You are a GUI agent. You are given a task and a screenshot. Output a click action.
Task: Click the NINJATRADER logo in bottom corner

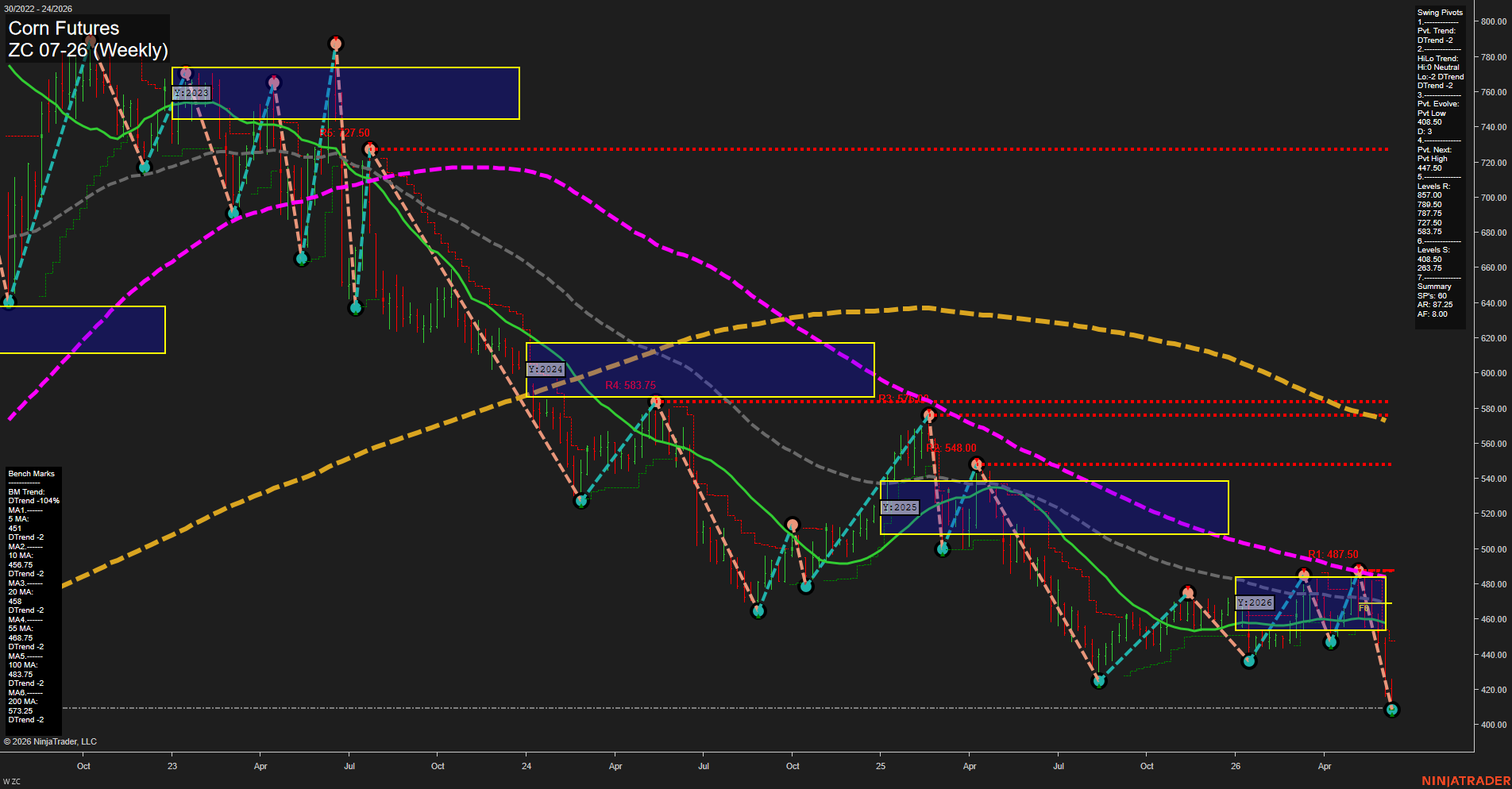click(1466, 781)
